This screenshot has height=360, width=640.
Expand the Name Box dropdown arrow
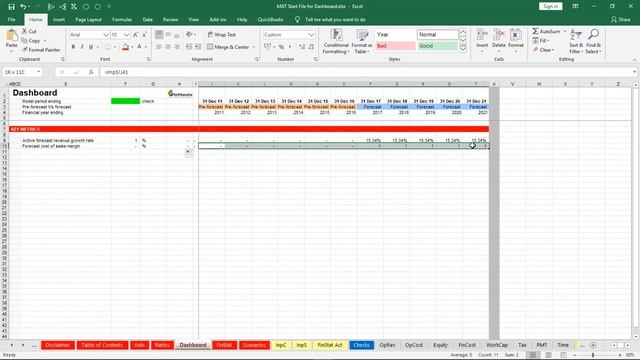(x=38, y=72)
